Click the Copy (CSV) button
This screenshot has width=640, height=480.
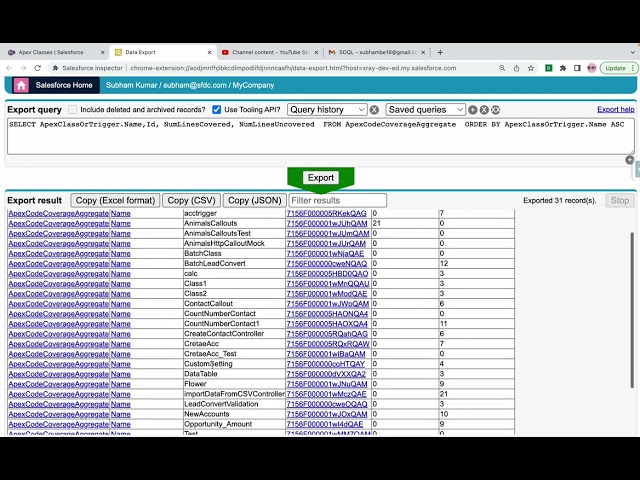[x=191, y=200]
